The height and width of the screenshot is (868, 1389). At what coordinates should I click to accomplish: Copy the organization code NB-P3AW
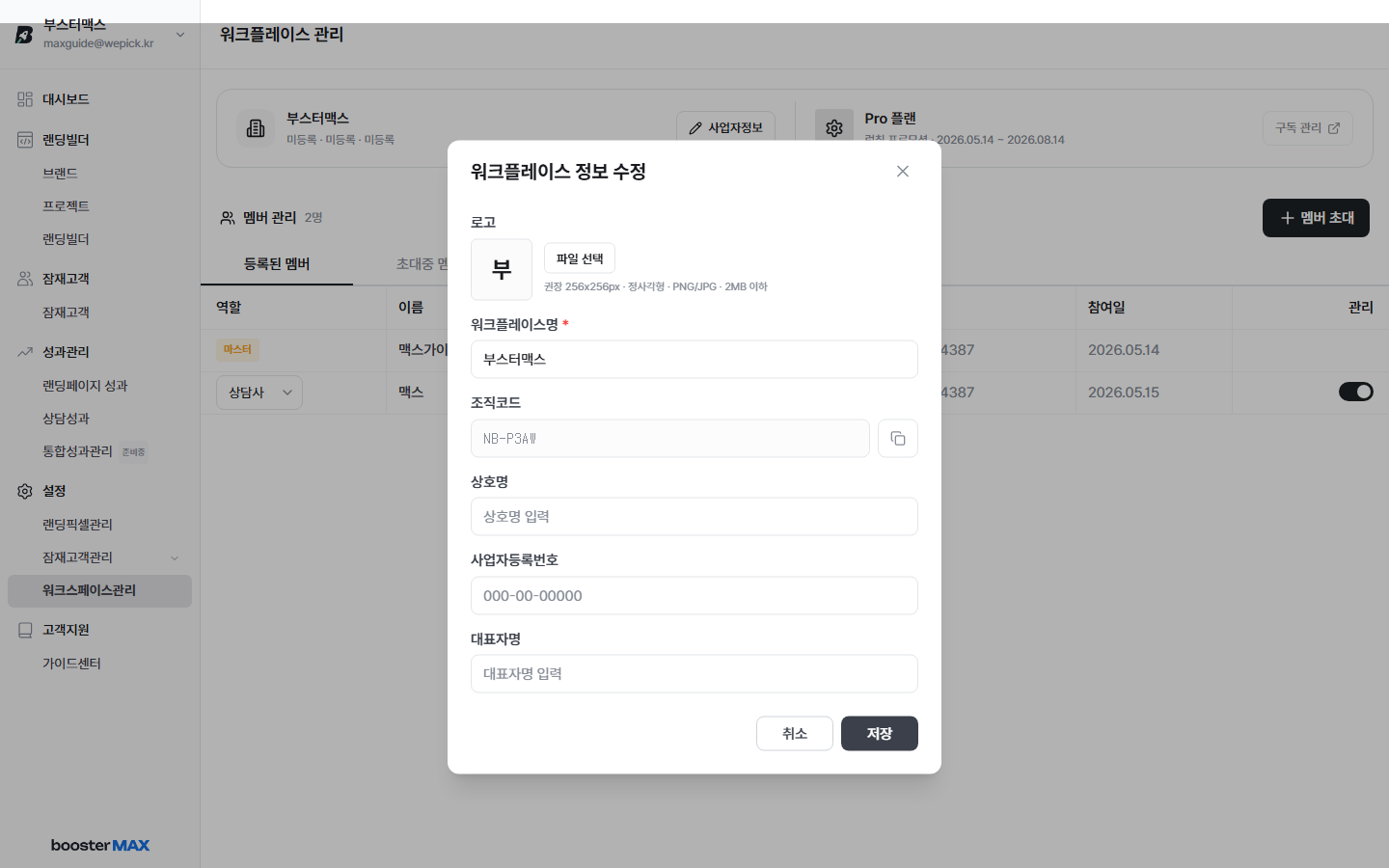click(898, 439)
